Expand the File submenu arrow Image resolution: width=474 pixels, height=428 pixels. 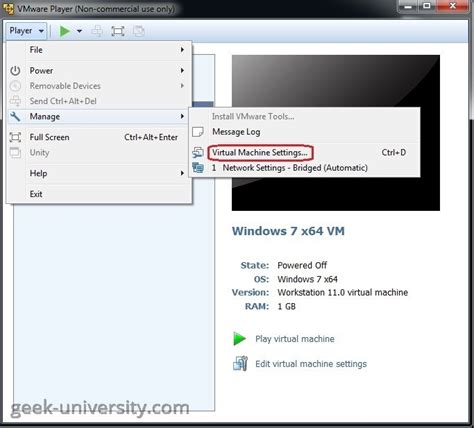182,50
